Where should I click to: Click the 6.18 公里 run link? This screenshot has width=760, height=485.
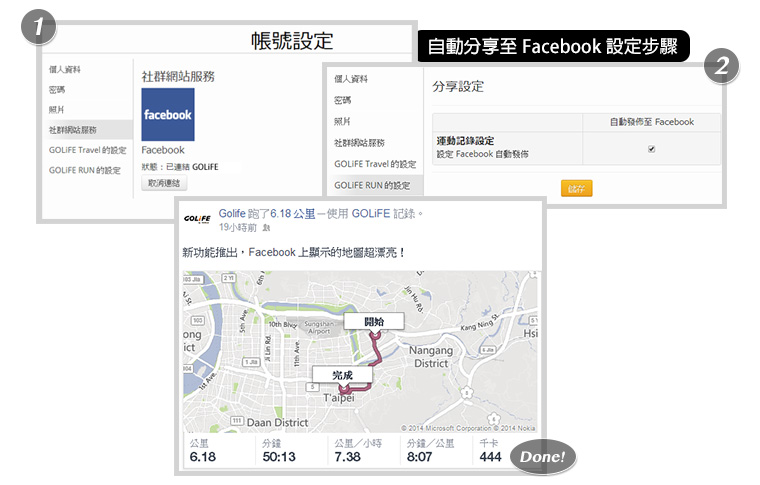pyautogui.click(x=293, y=214)
